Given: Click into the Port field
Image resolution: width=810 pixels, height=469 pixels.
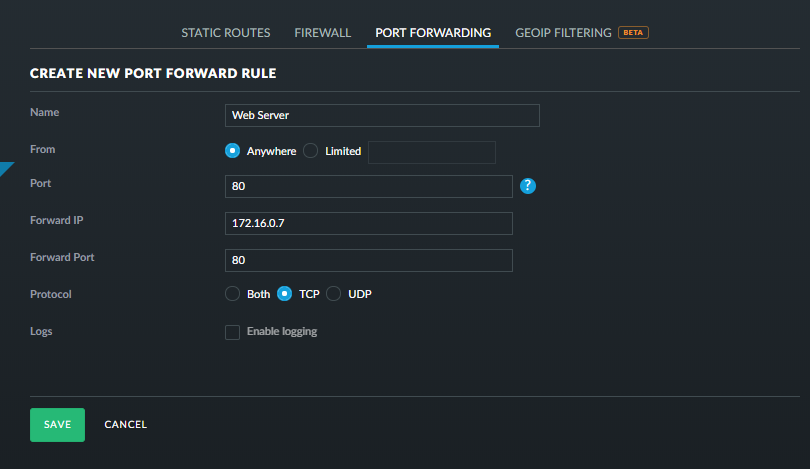Looking at the screenshot, I should (369, 187).
